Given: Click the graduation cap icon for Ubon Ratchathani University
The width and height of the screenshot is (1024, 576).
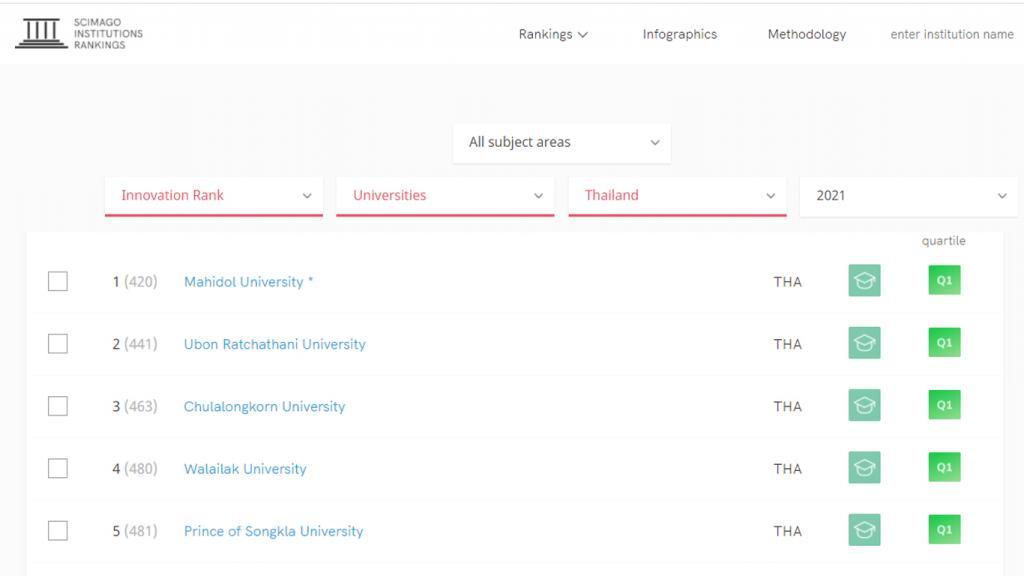Looking at the screenshot, I should pos(864,343).
